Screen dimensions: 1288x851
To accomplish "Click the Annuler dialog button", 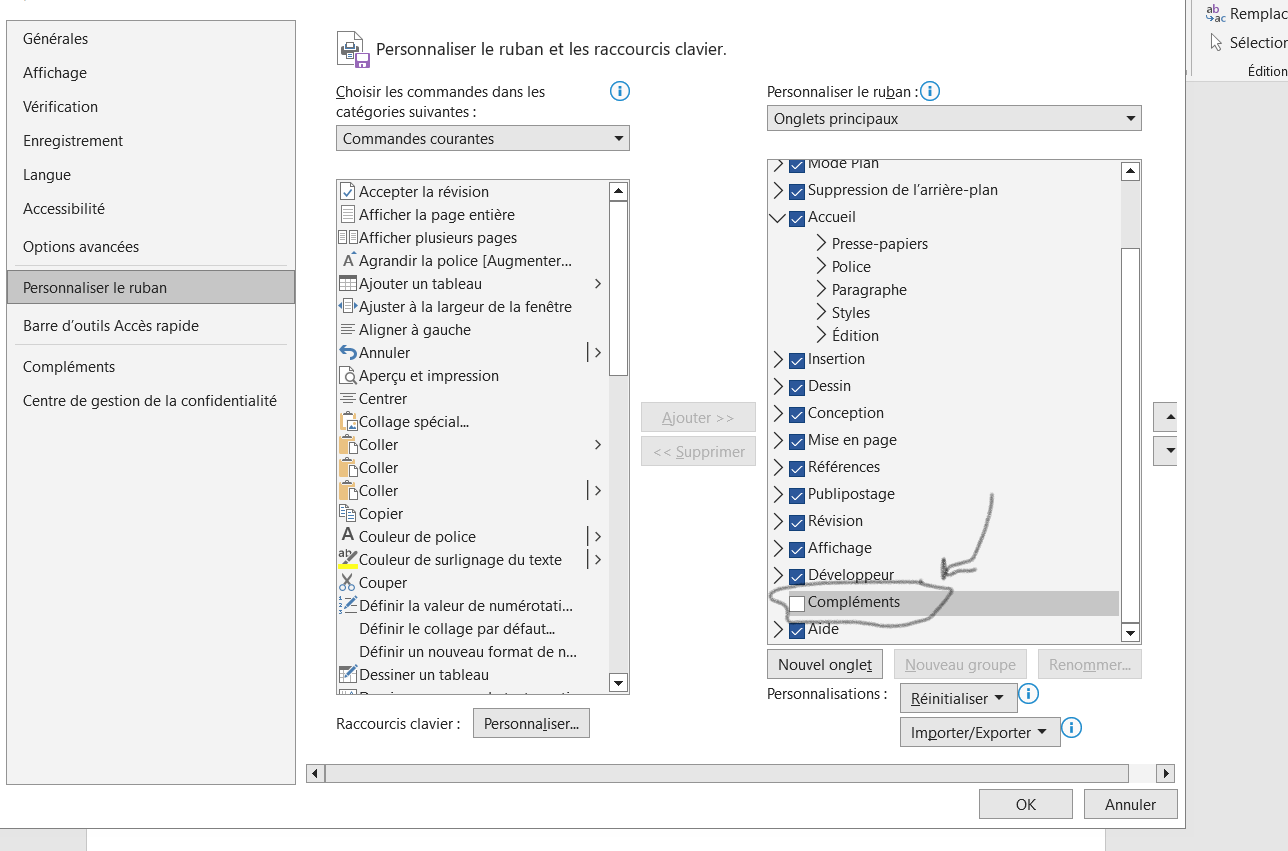I will click(1130, 804).
